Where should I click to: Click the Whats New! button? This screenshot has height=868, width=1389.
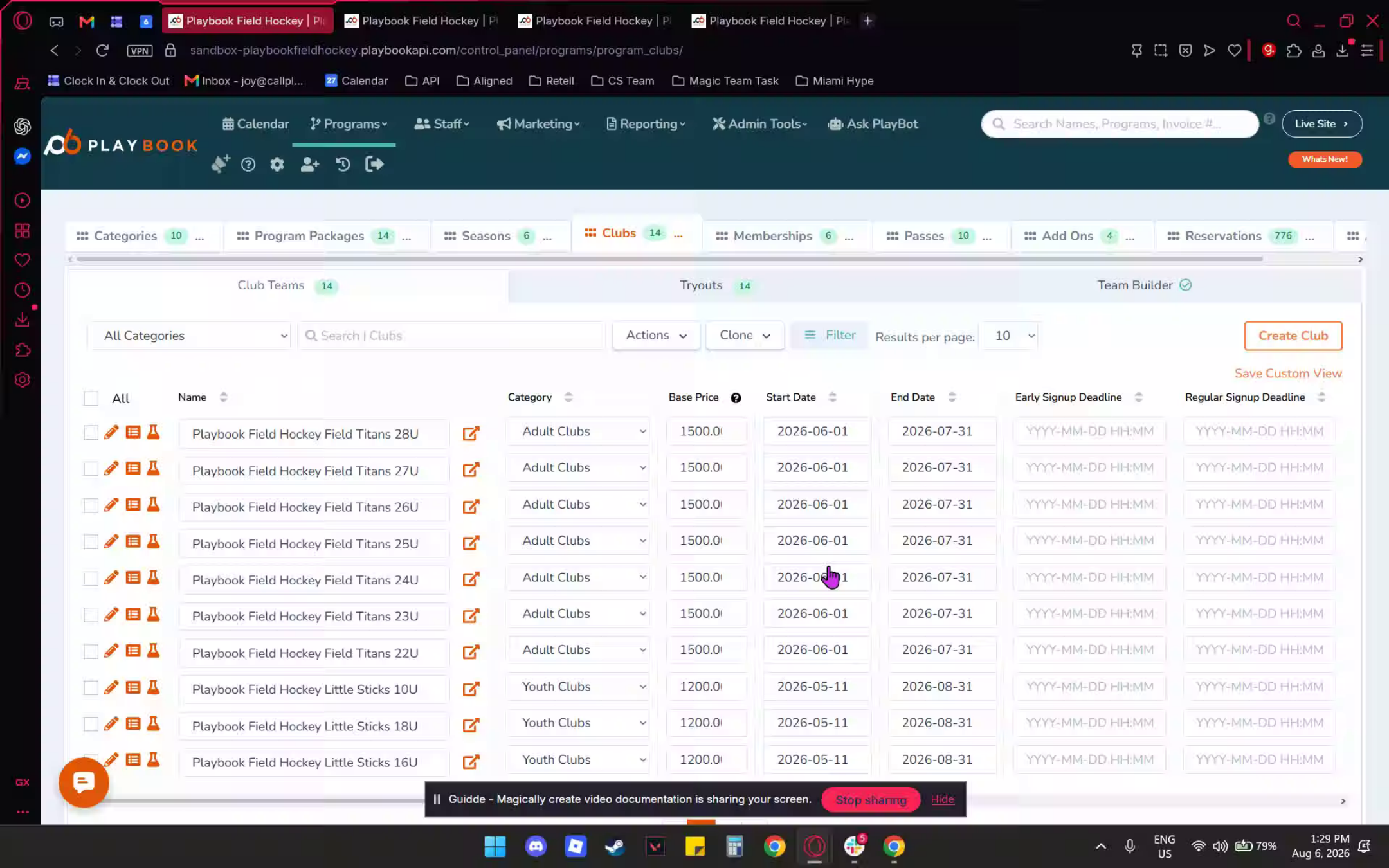(1325, 159)
